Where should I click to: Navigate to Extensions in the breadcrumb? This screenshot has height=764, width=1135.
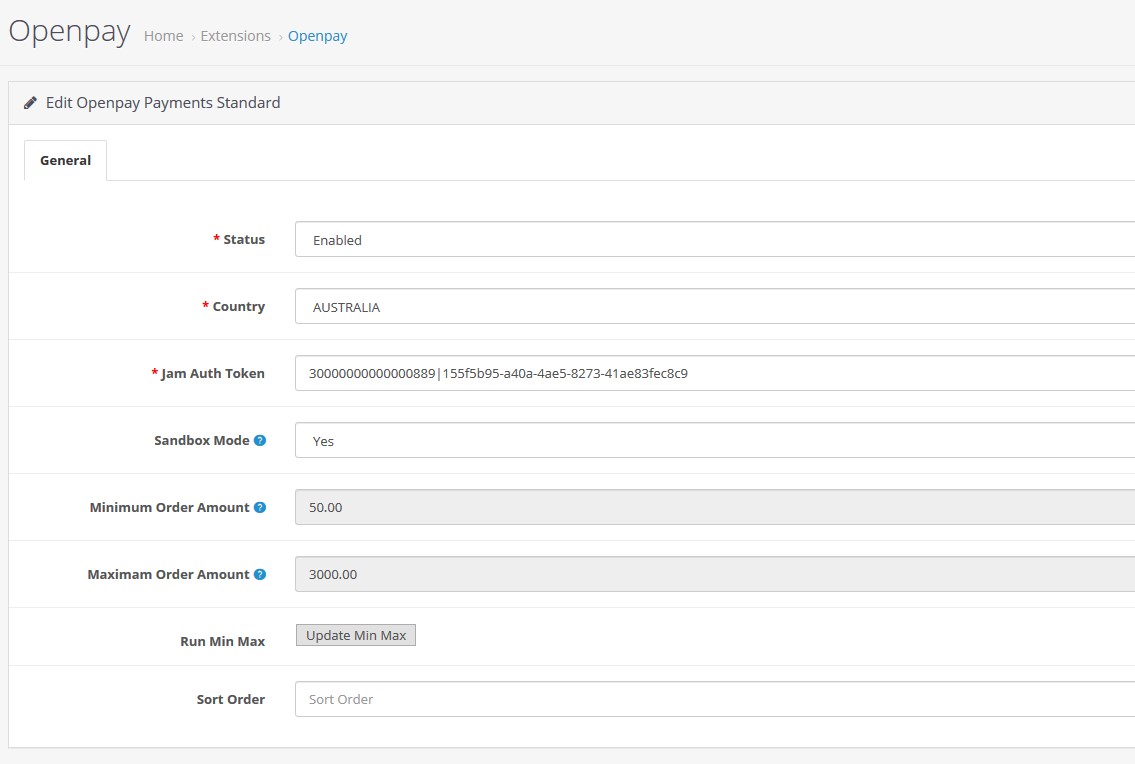pyautogui.click(x=235, y=36)
